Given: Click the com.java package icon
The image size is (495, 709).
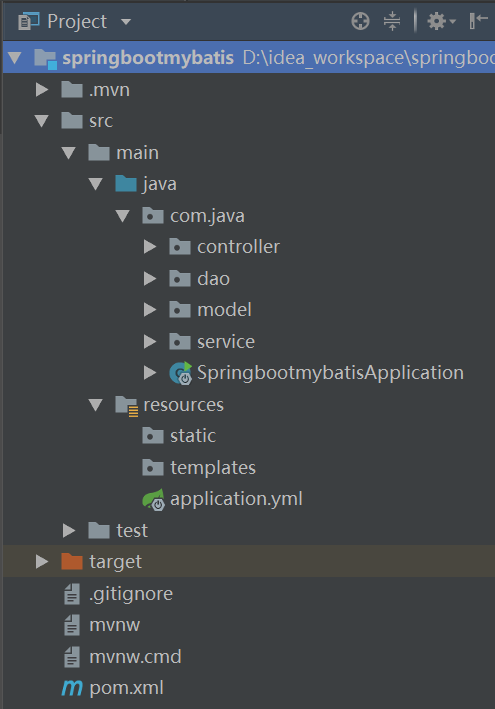Looking at the screenshot, I should click(153, 216).
